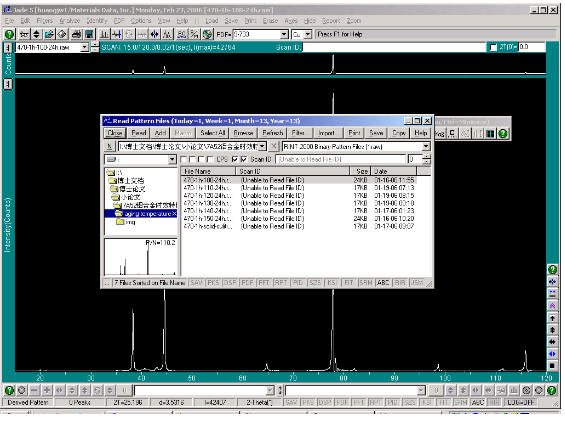Viewport: 565px width, 422px height.
Task: Open the left bottom toolbar combo box dropdown
Action: tap(270, 390)
